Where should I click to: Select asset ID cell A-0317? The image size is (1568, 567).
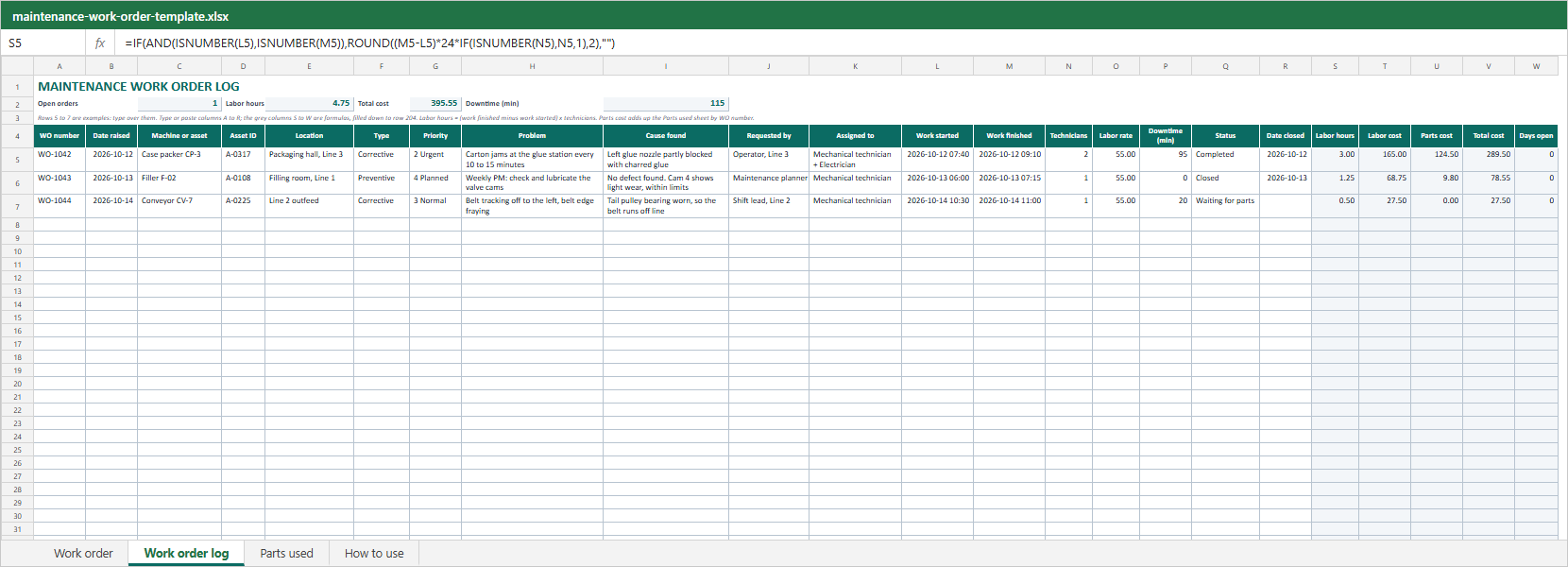(243, 160)
